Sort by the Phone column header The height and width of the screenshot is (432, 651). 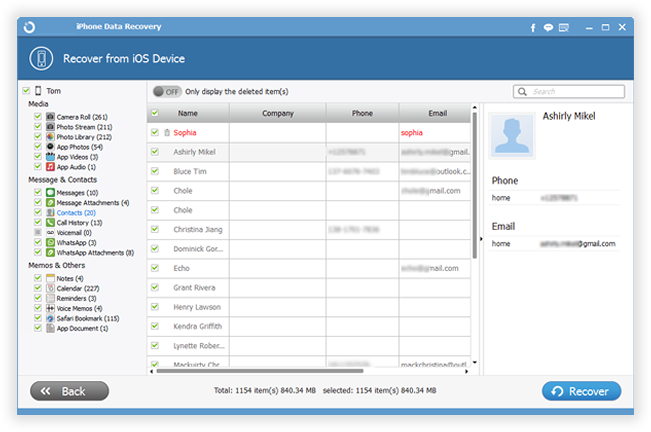coord(362,113)
